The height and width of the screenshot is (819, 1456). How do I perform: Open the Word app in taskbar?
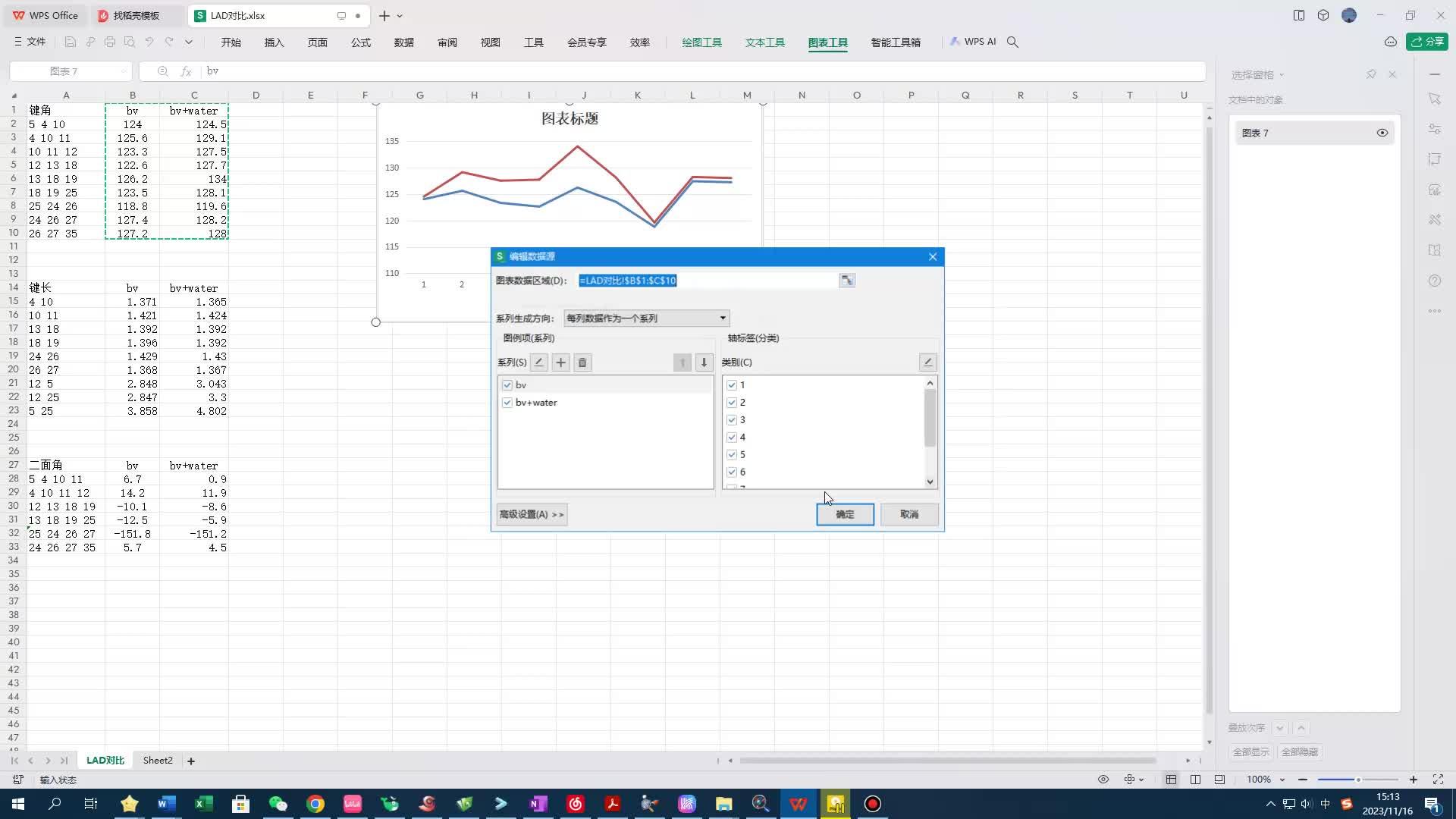(x=167, y=804)
